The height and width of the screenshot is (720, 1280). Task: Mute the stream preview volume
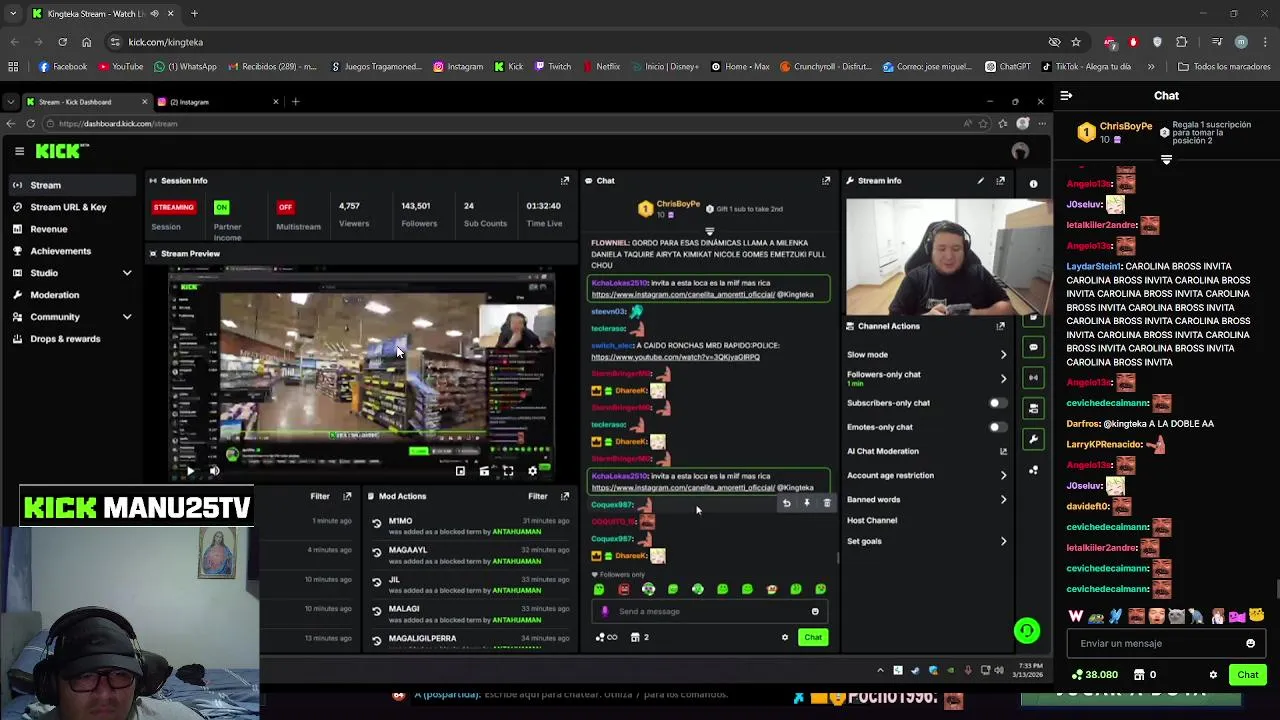click(x=214, y=471)
